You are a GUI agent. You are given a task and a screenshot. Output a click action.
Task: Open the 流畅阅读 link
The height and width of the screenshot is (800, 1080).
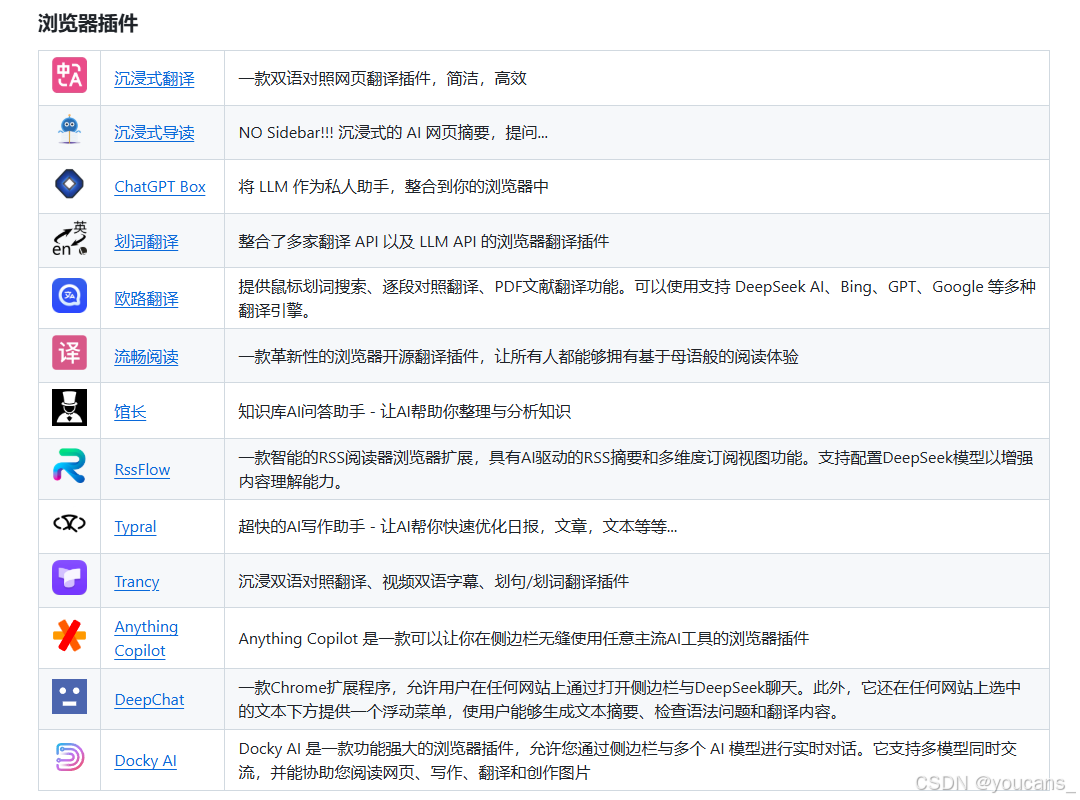pyautogui.click(x=146, y=357)
